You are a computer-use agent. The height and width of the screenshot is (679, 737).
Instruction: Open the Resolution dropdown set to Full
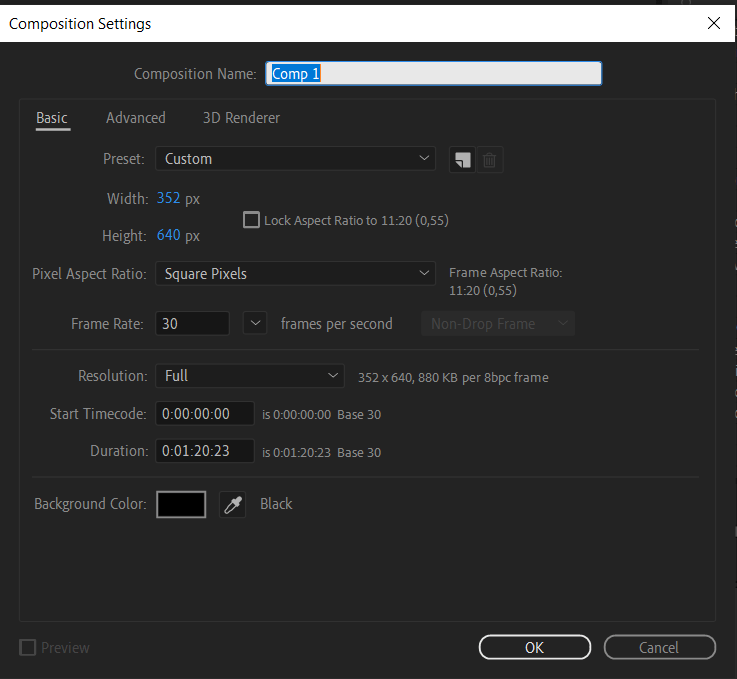pos(250,376)
